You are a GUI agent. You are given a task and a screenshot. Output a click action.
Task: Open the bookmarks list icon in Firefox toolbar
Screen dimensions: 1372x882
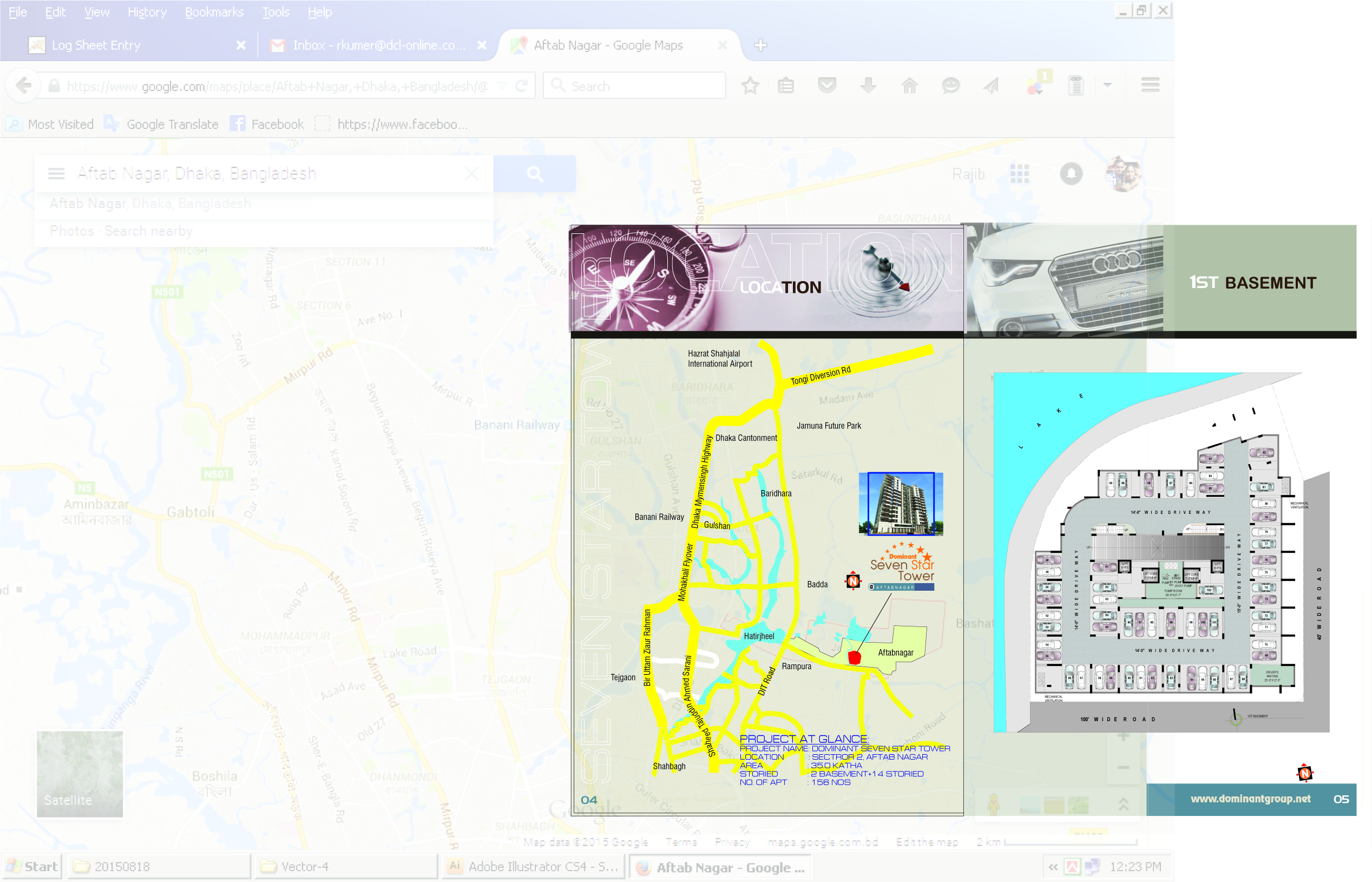tap(785, 86)
